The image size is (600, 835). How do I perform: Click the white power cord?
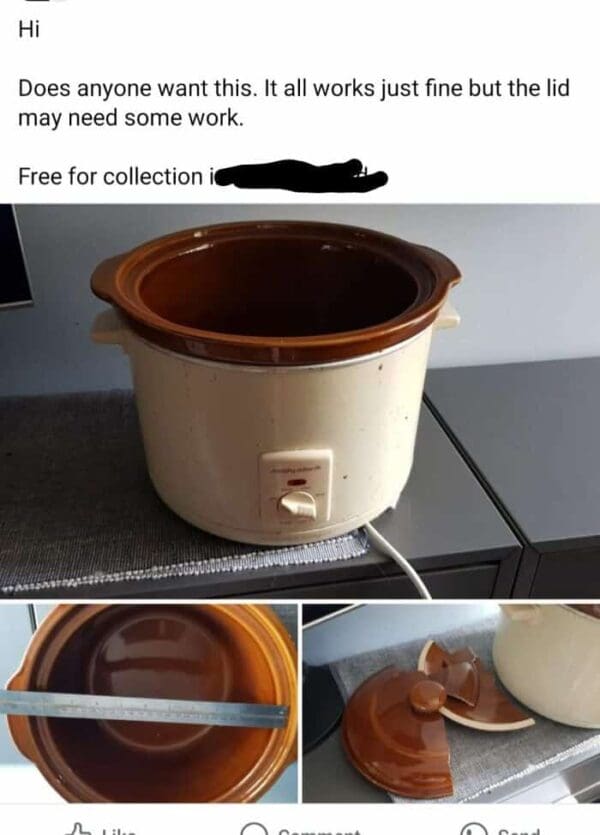398,561
